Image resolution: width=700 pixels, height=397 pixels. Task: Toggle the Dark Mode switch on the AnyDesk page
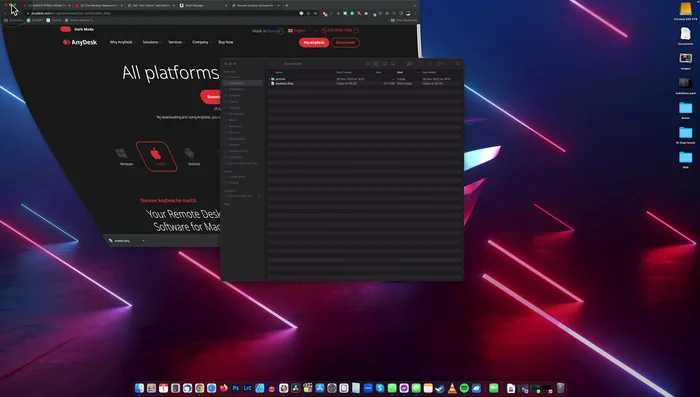coord(66,29)
